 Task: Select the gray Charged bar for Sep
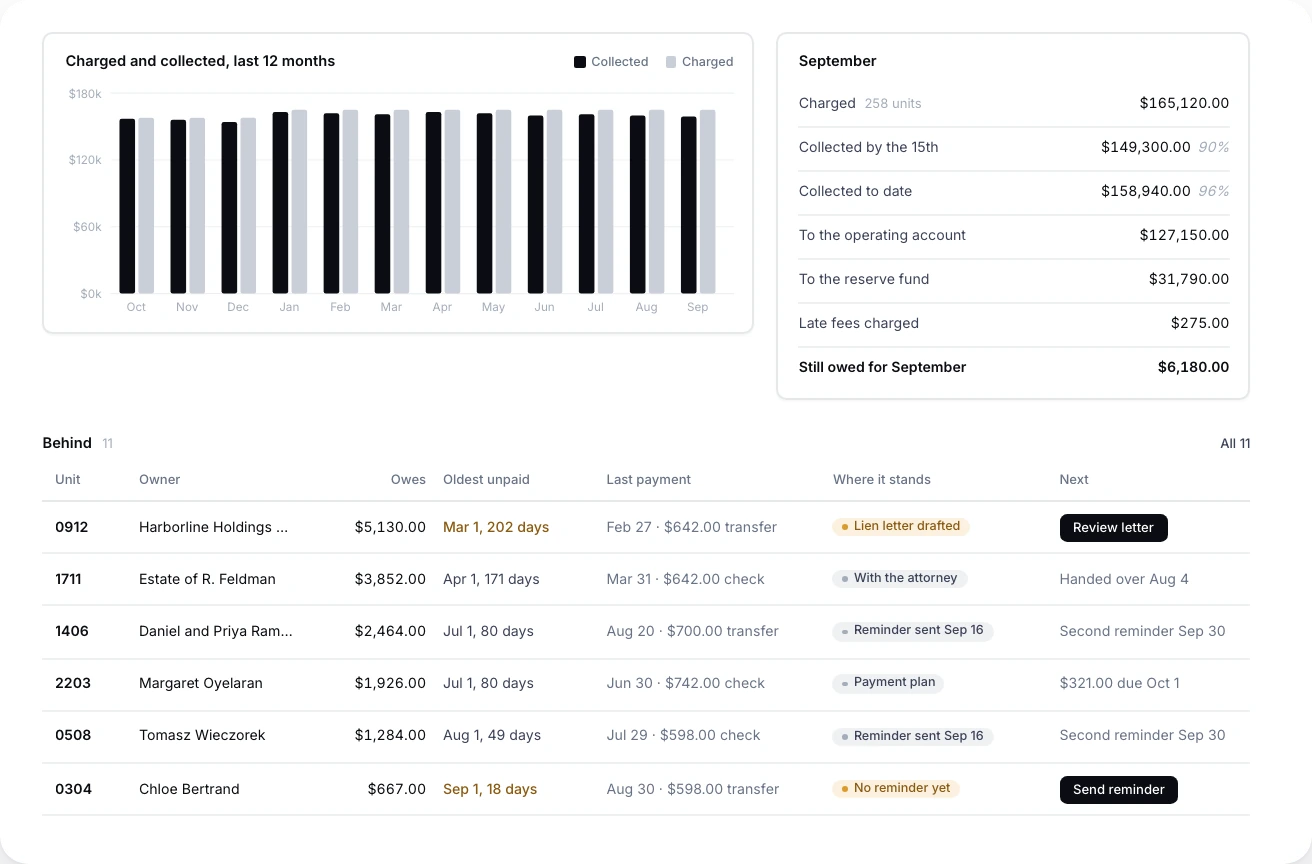pos(707,201)
